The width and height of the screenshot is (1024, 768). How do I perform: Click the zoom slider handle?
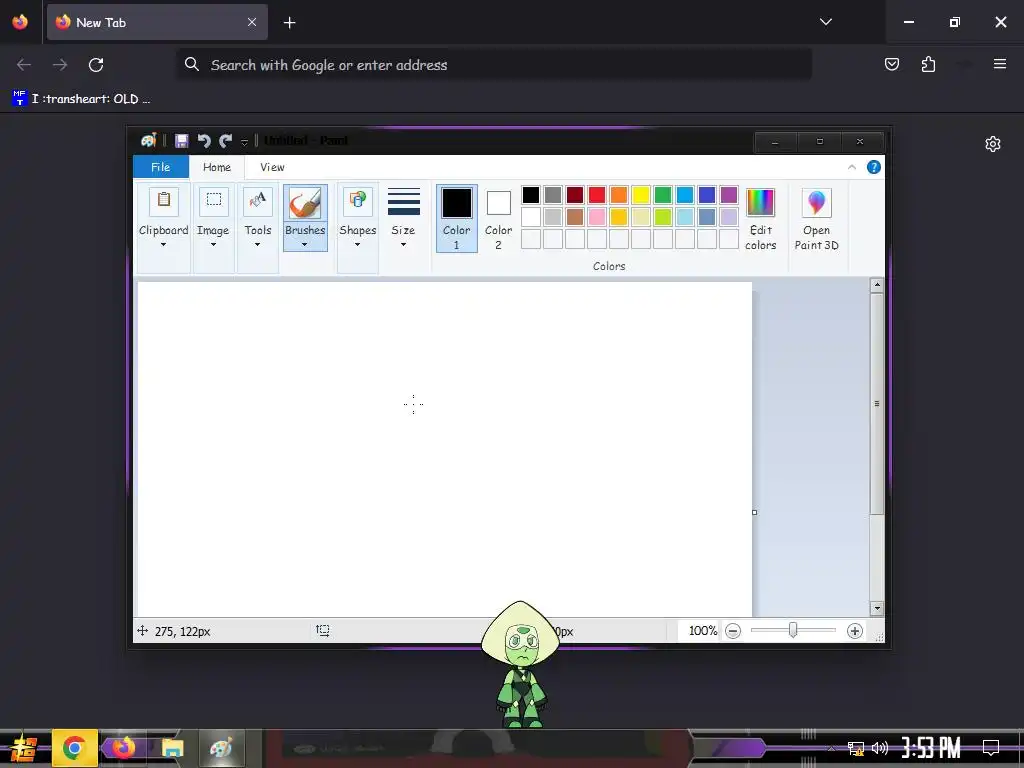click(793, 630)
